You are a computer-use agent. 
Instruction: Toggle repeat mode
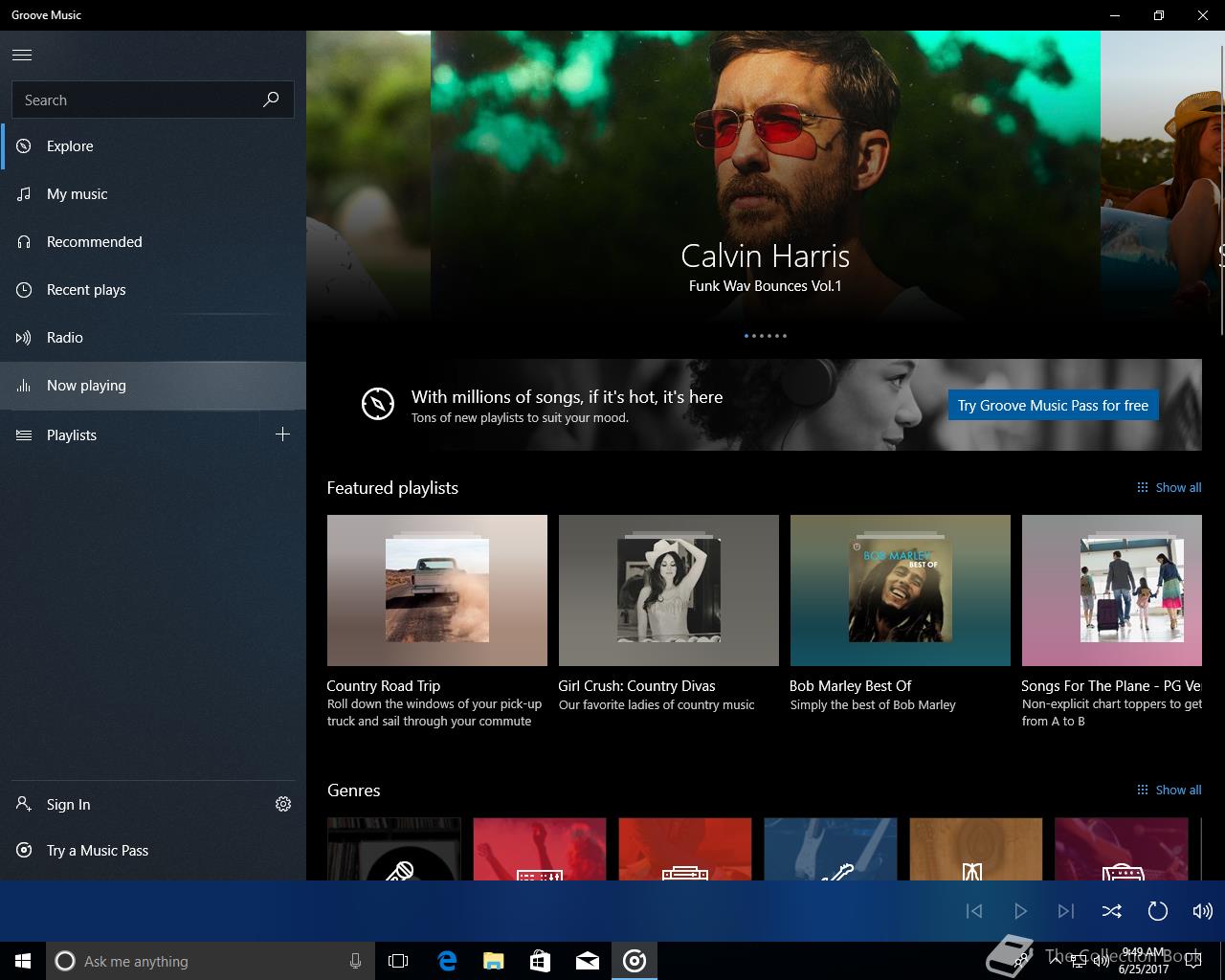point(1158,911)
